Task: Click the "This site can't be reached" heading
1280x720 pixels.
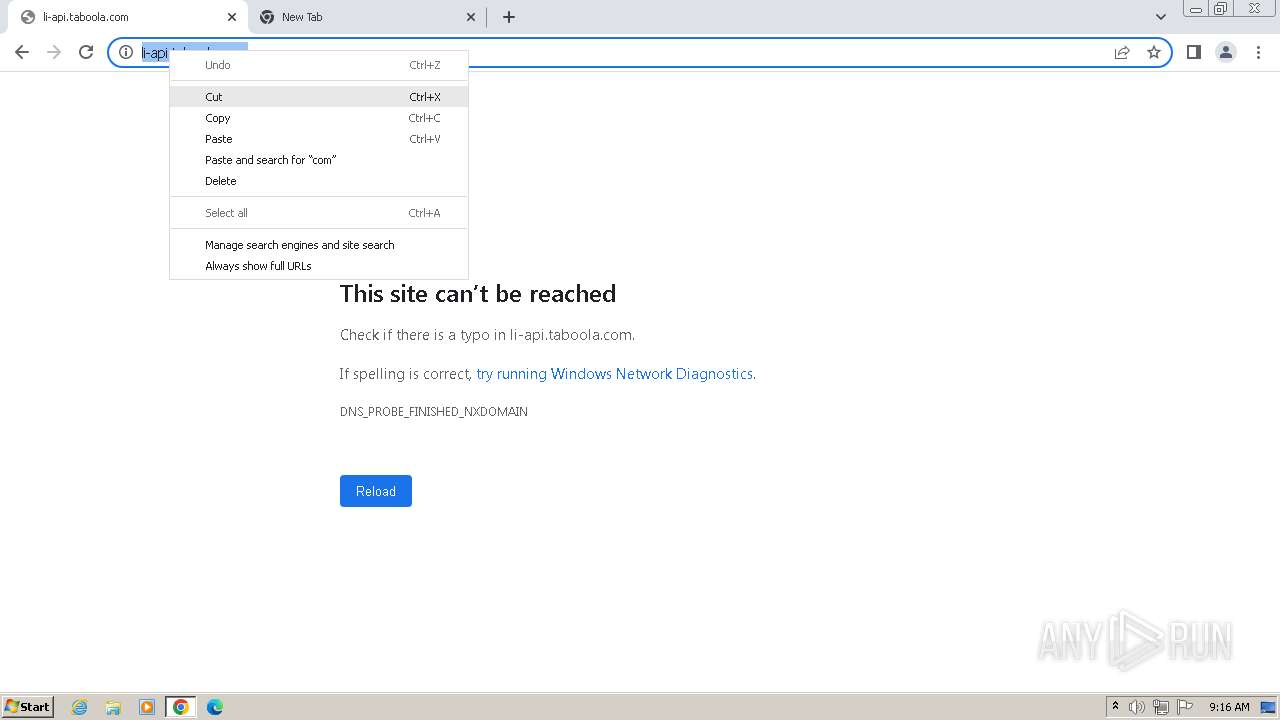Action: [478, 293]
